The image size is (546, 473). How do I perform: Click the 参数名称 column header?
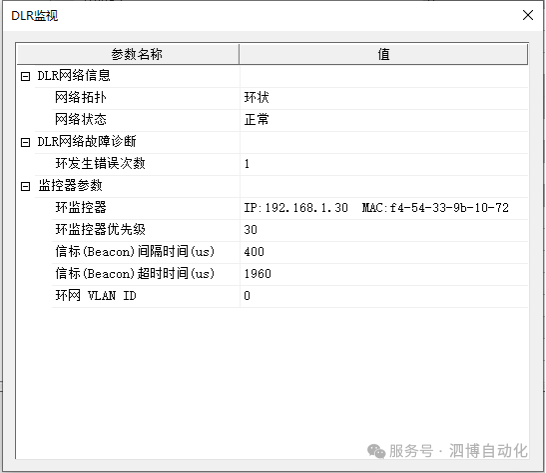point(128,54)
